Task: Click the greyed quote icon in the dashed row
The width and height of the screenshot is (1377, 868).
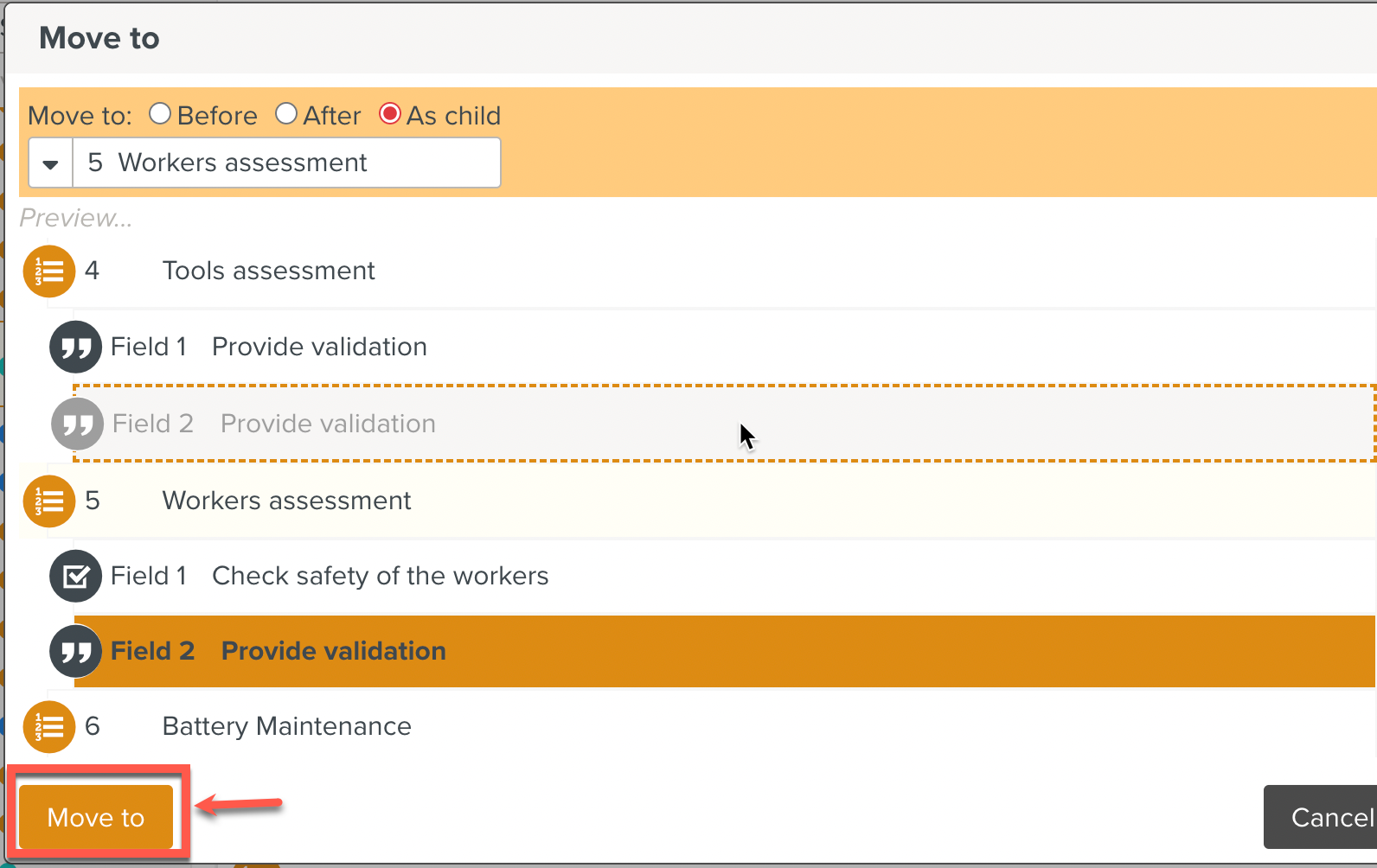Action: click(x=78, y=424)
